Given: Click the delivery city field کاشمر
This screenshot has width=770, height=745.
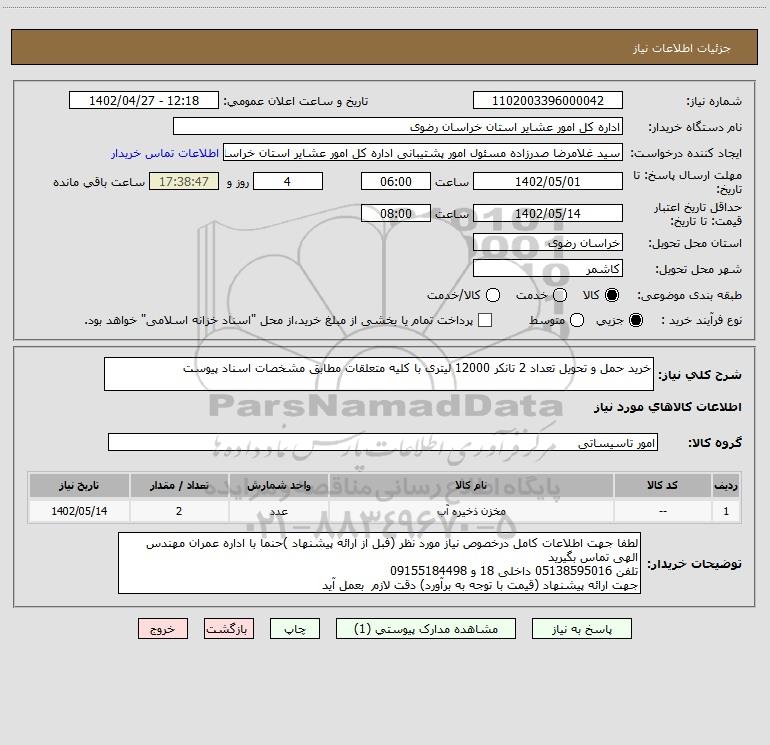Looking at the screenshot, I should point(548,269).
